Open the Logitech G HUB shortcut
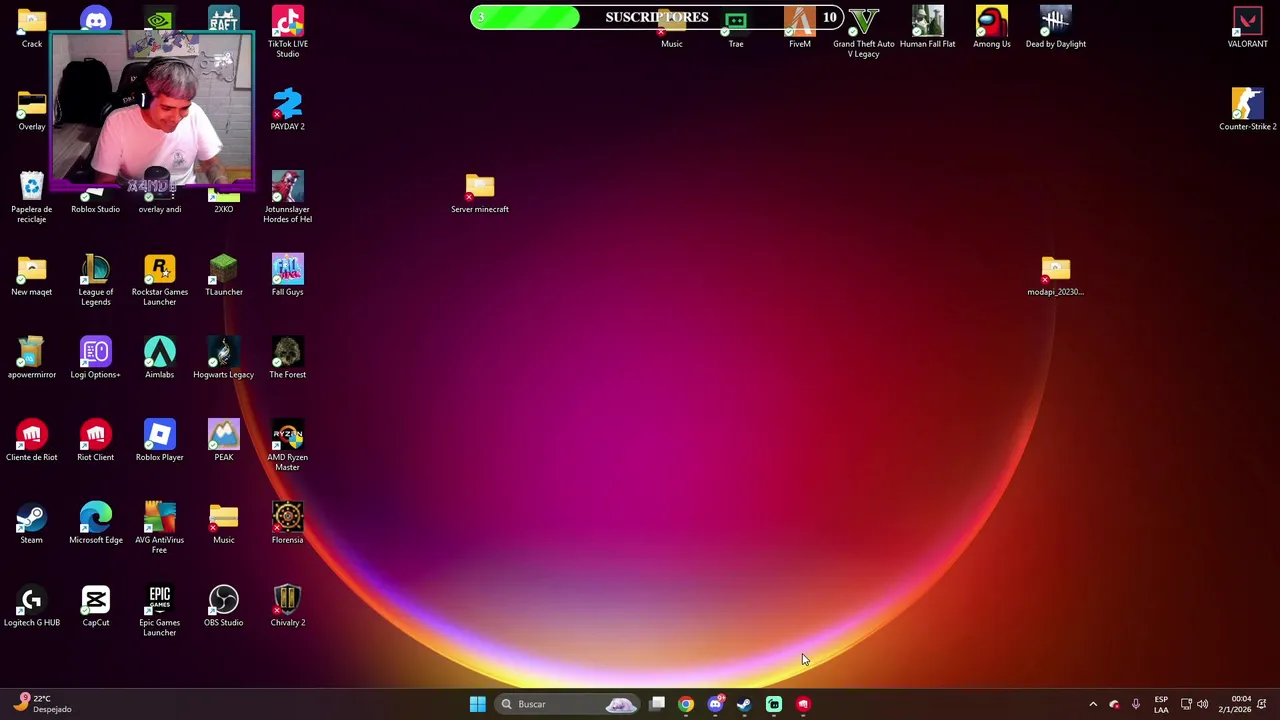The height and width of the screenshot is (720, 1280). pyautogui.click(x=32, y=606)
